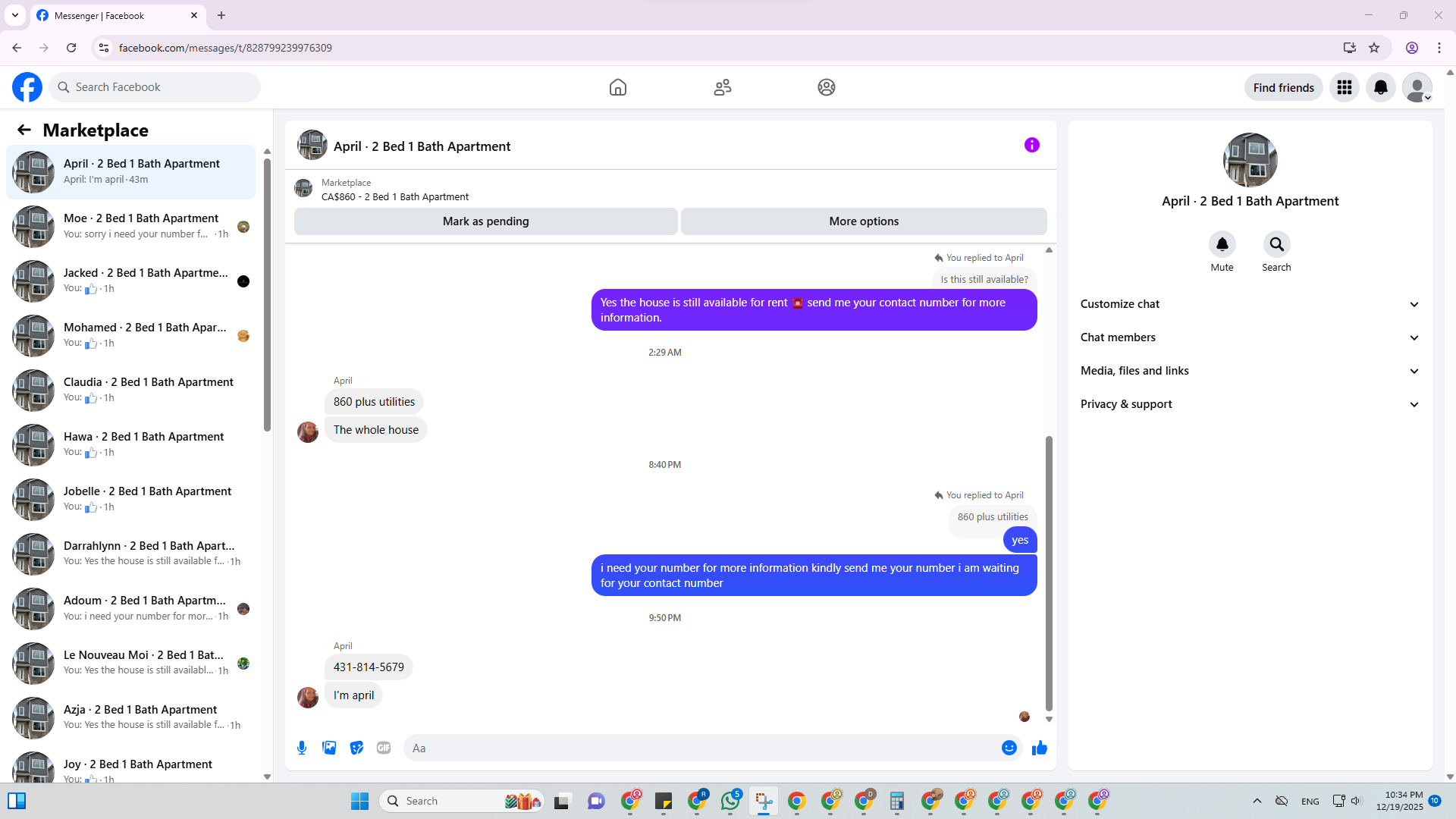Click the chat messages scrollbar
The height and width of the screenshot is (819, 1456).
click(x=1049, y=573)
